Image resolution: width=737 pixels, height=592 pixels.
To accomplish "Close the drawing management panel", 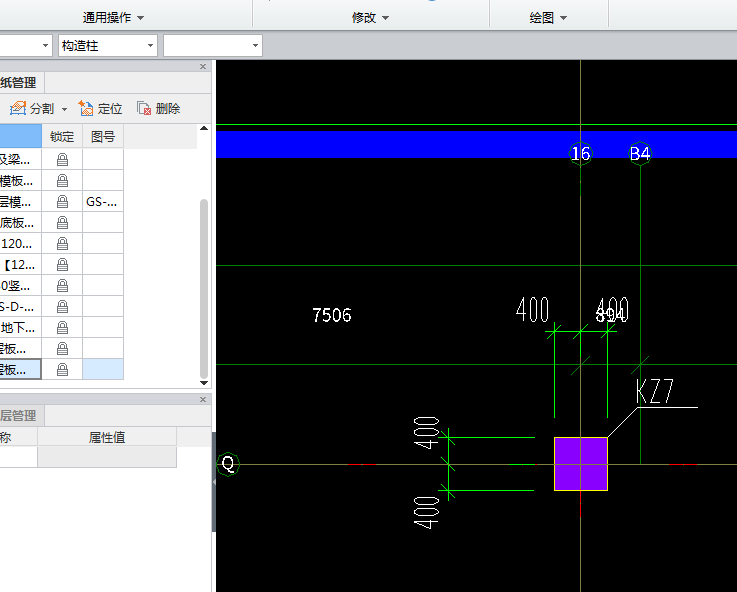I will pos(203,67).
